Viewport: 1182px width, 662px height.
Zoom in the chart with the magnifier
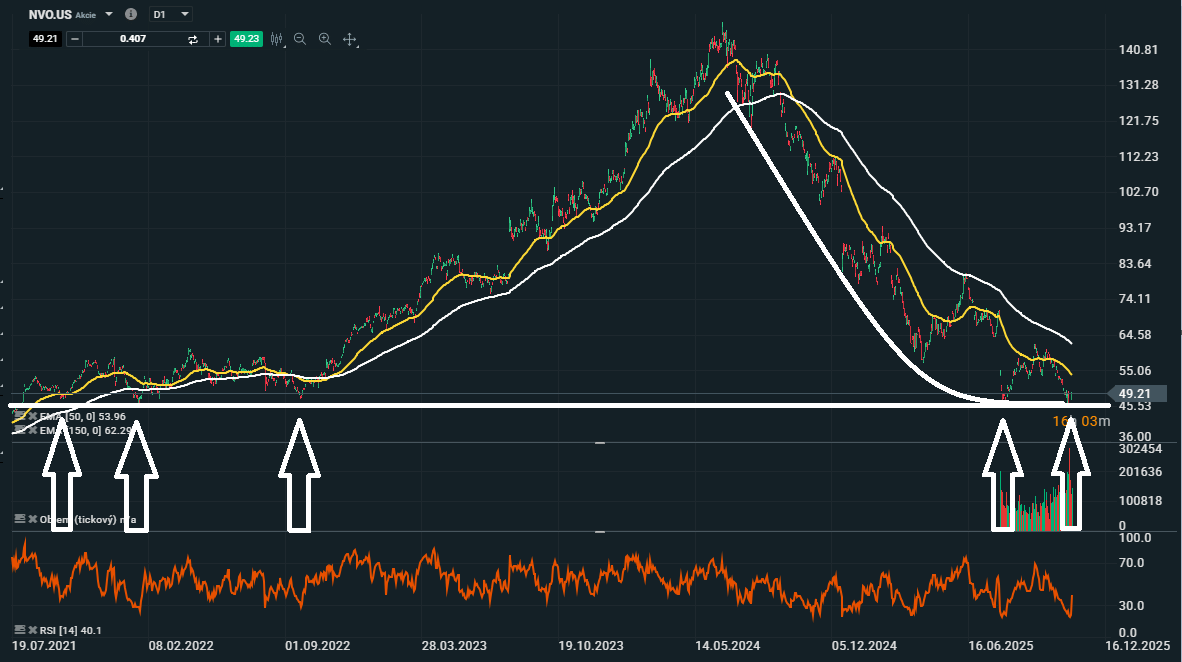pos(325,39)
